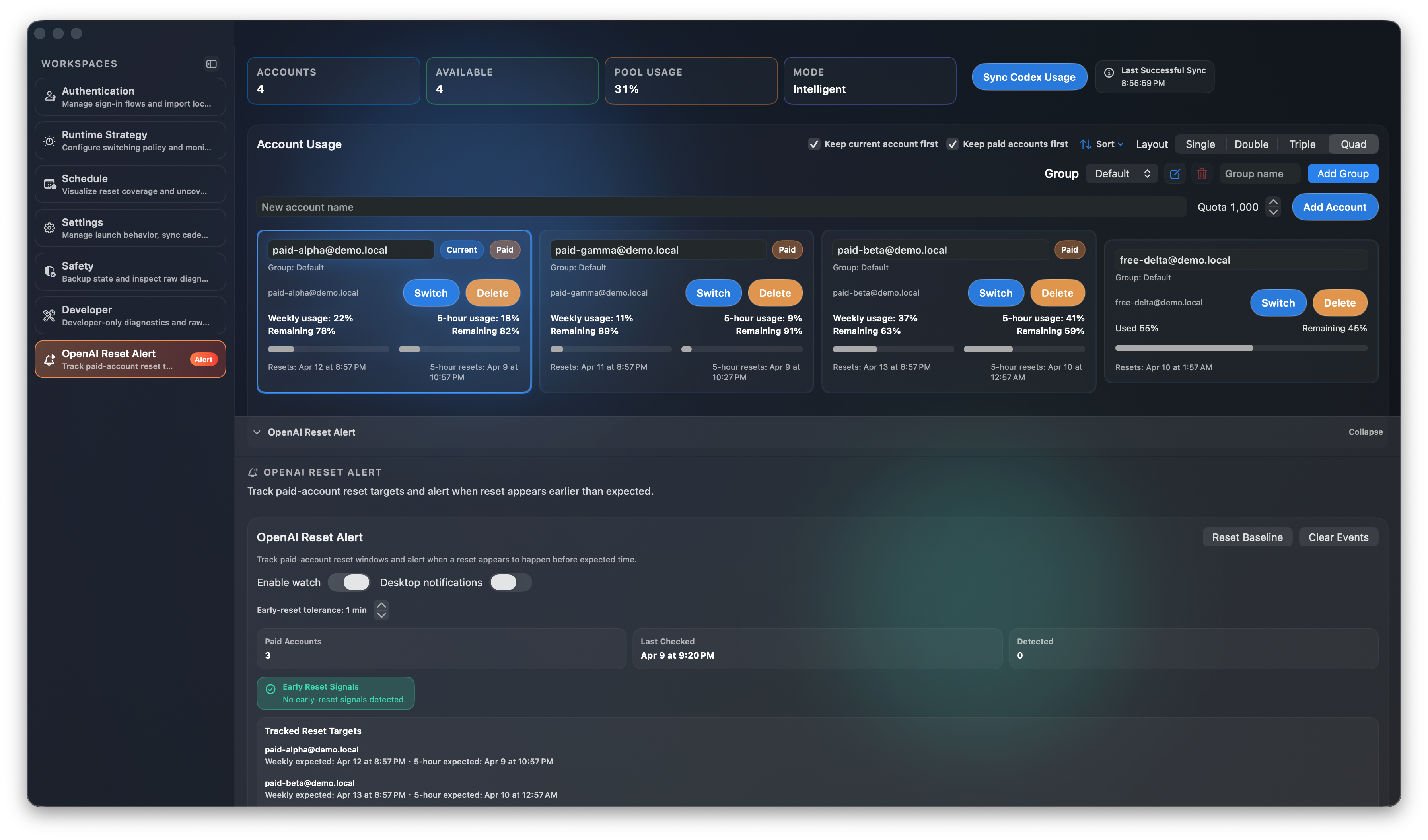The height and width of the screenshot is (840, 1428).
Task: Click the edit group pencil icon
Action: tap(1175, 174)
